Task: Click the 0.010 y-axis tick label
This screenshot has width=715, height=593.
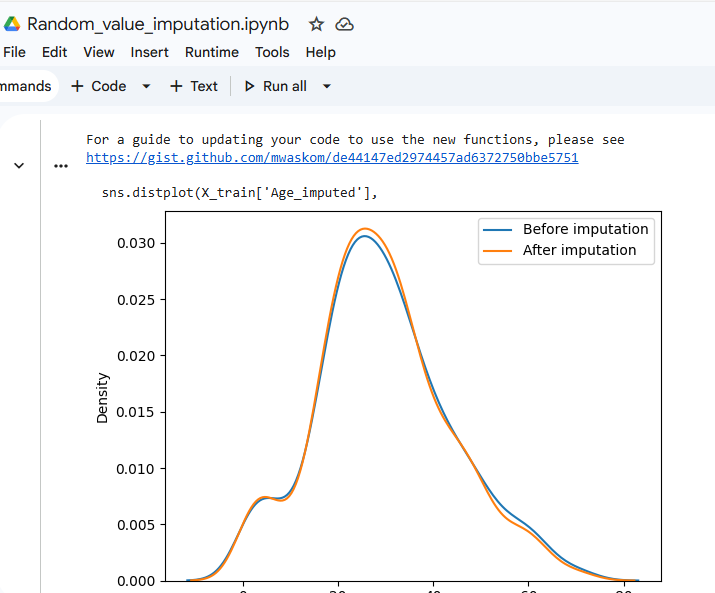Action: (136, 468)
